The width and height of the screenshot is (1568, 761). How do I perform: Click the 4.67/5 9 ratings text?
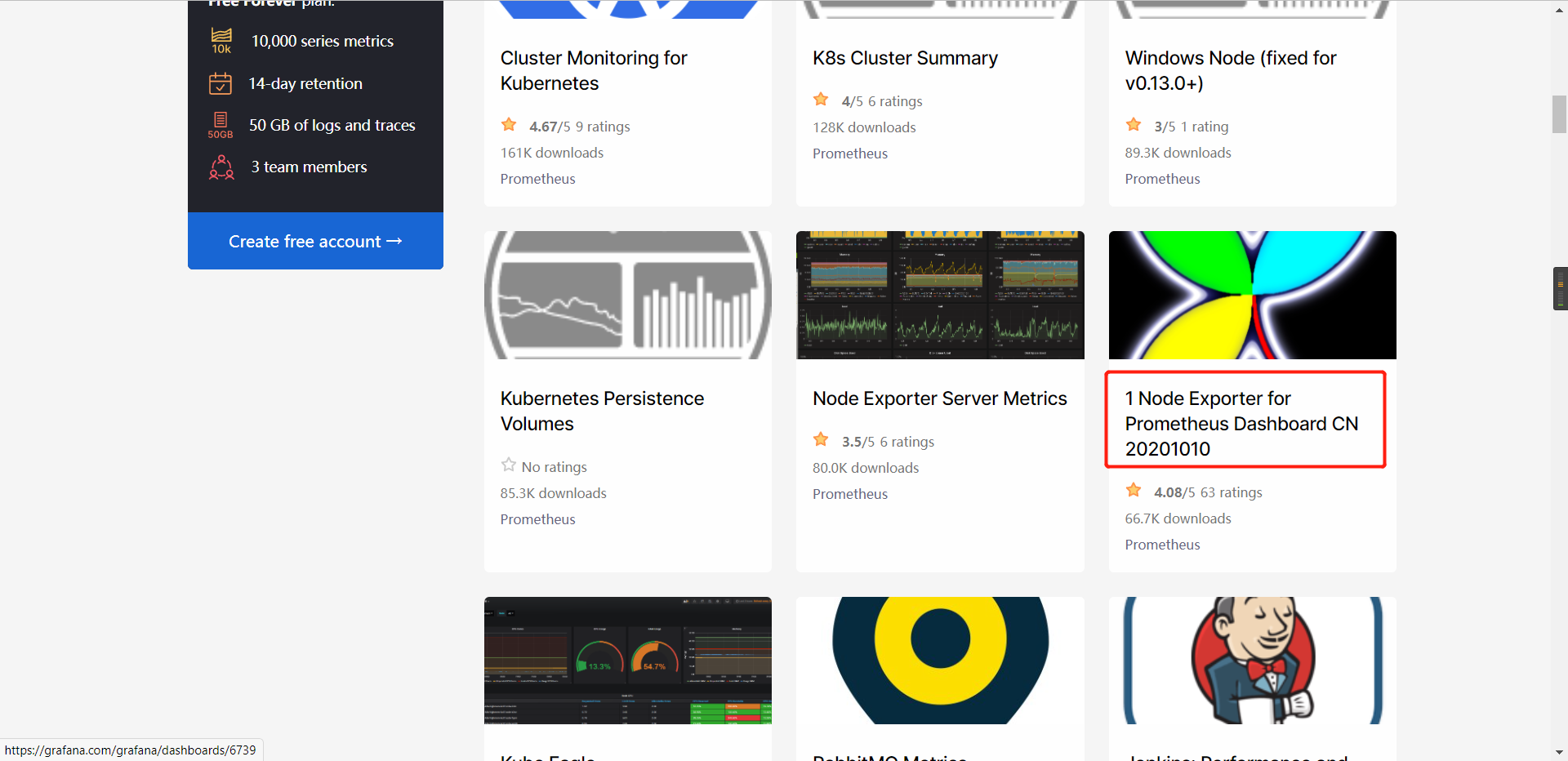[x=579, y=127]
